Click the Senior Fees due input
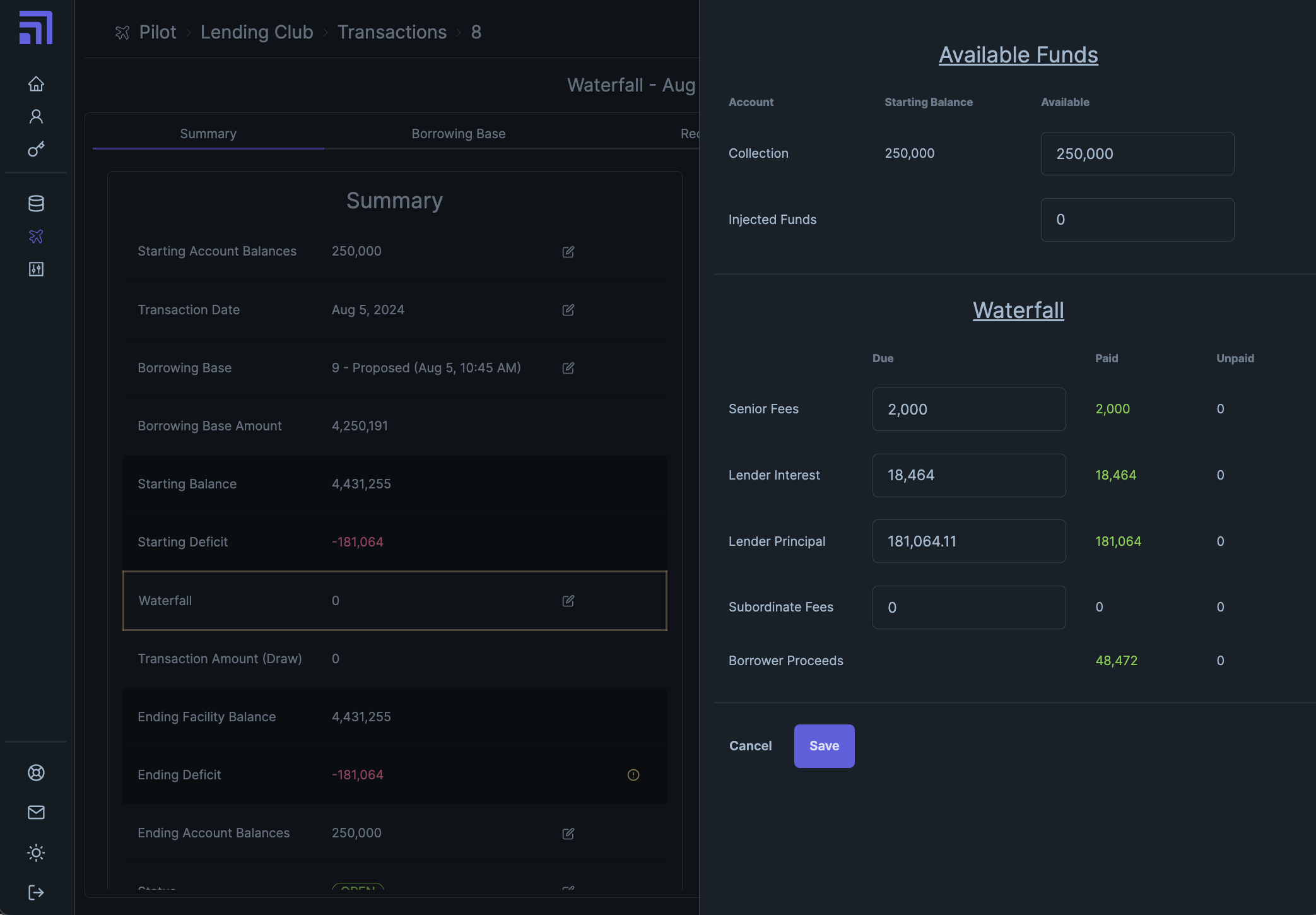The height and width of the screenshot is (915, 1316). pos(968,409)
